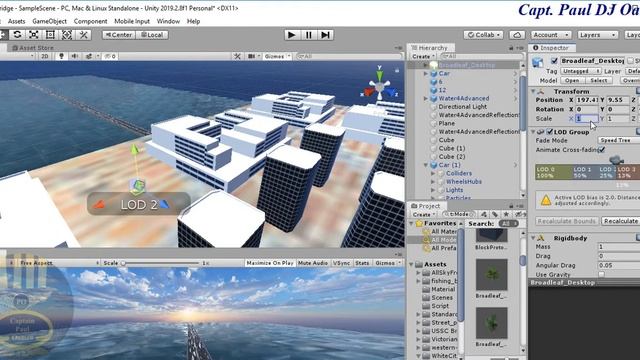This screenshot has width=640, height=360.
Task: Click the Project panel lock icon
Action: point(511,206)
